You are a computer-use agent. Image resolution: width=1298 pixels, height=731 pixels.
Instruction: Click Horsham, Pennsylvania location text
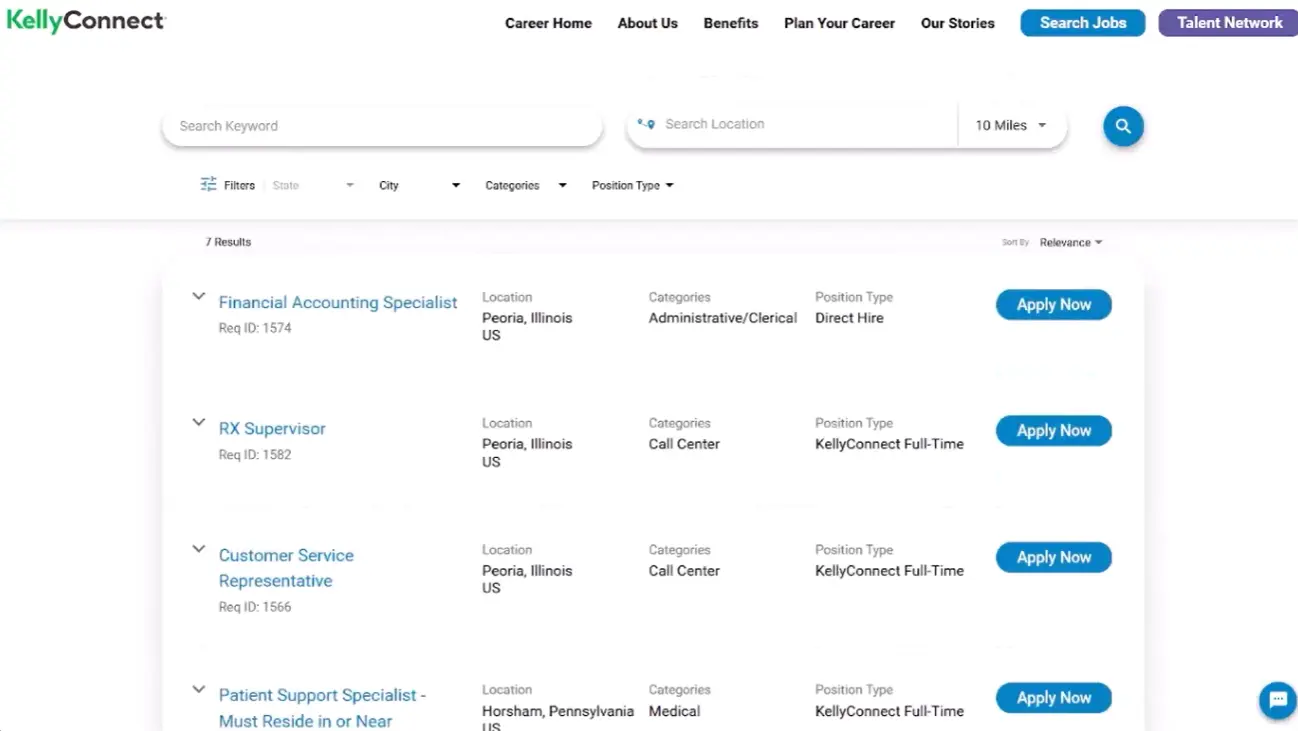pos(558,711)
